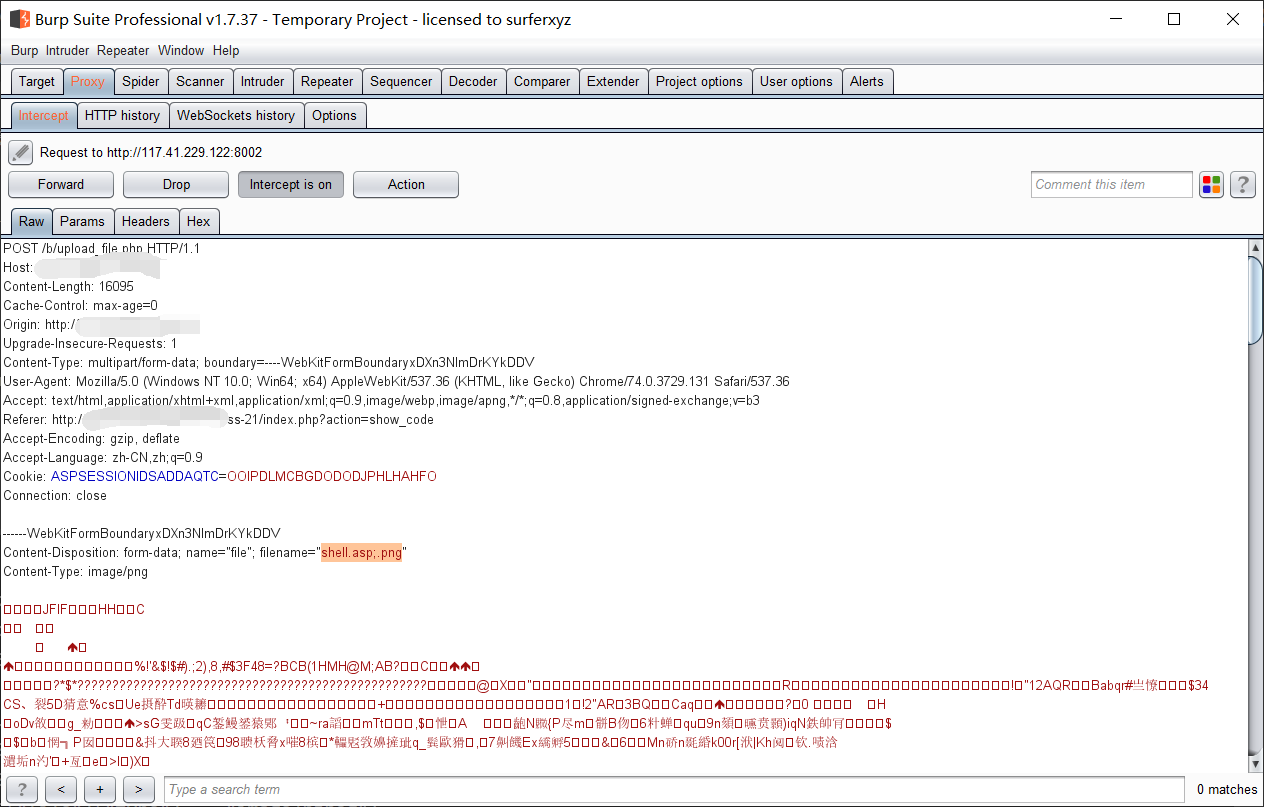Drop the intercepted request

(x=176, y=184)
